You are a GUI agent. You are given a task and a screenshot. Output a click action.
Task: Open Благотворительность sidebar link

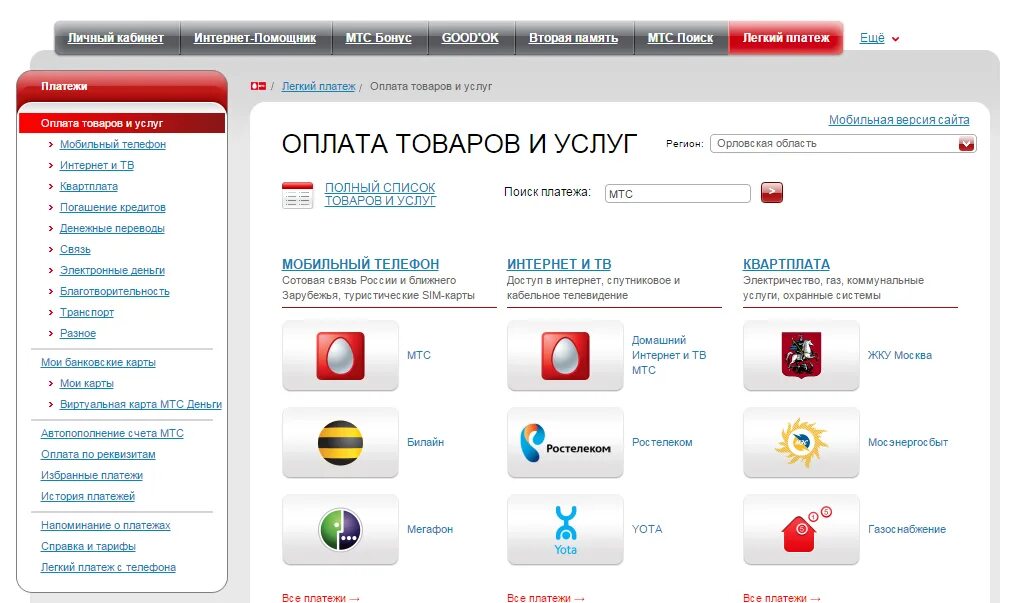pyautogui.click(x=115, y=291)
